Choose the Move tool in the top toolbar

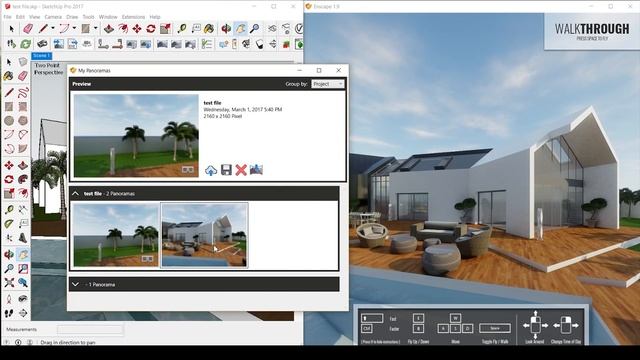click(x=137, y=29)
